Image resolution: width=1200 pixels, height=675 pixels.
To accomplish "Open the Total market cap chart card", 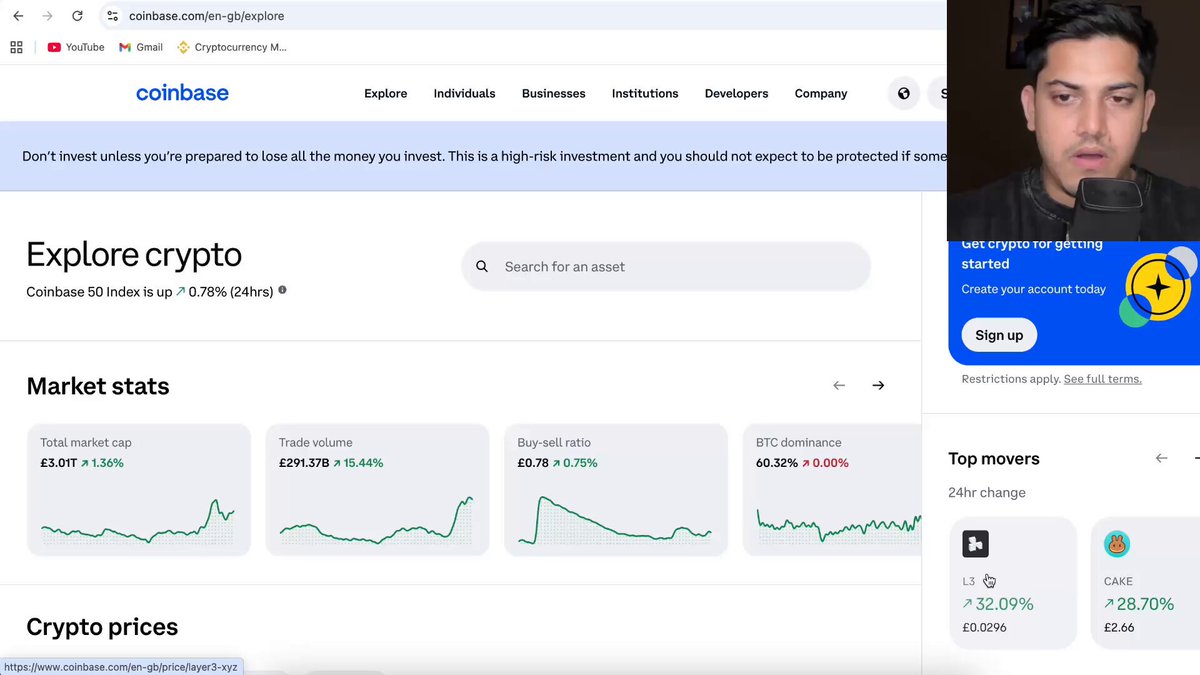I will pyautogui.click(x=139, y=490).
